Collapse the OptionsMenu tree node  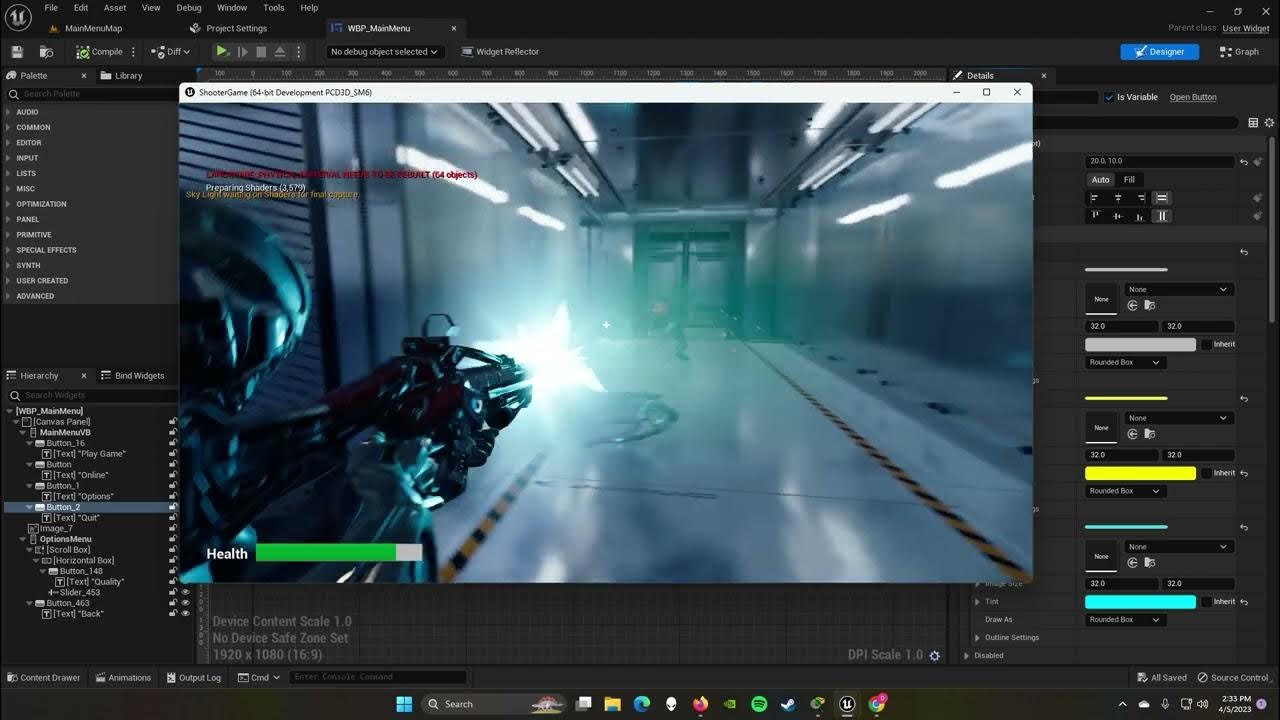(21, 539)
